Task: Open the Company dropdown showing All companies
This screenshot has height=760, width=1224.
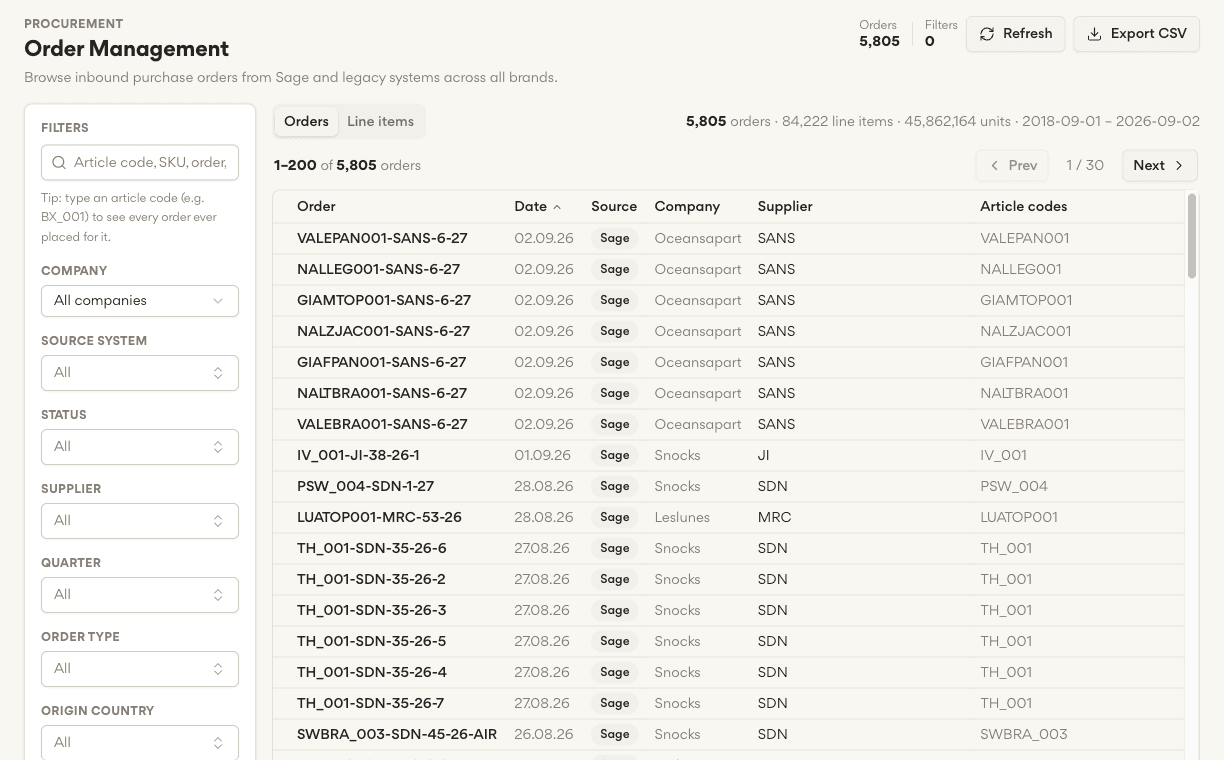Action: 140,301
